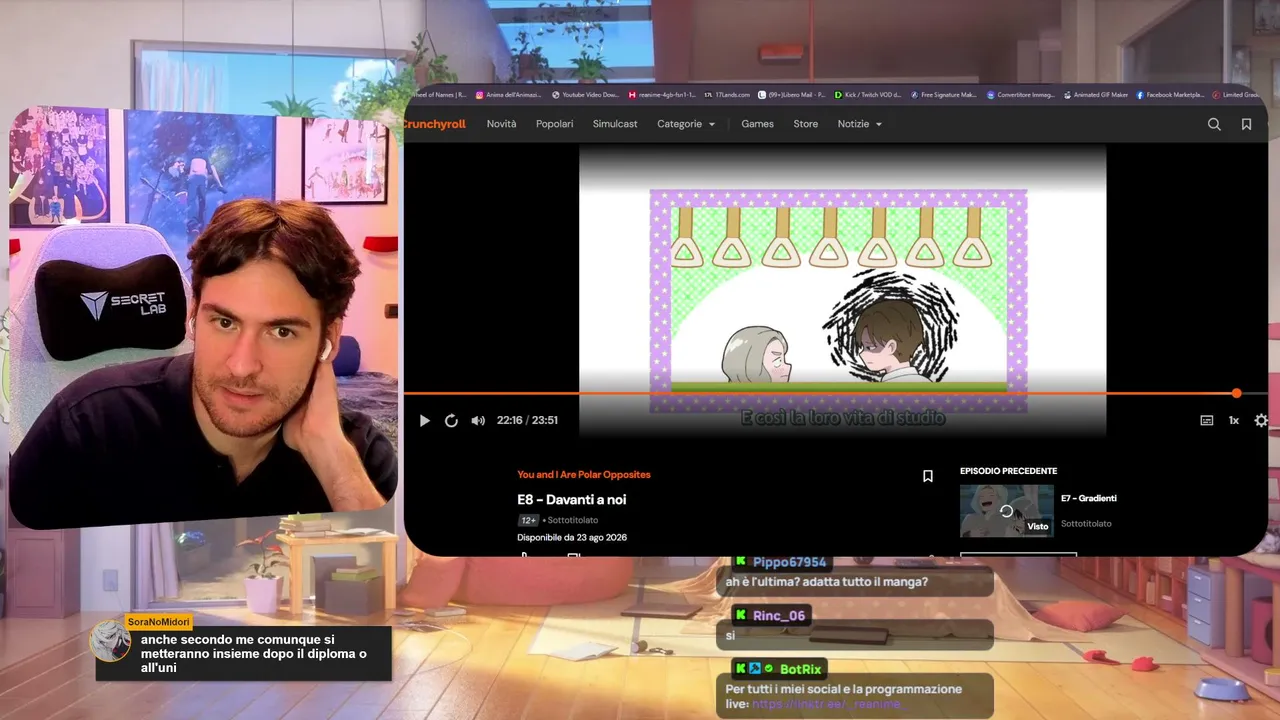Open the Crunchyroll search icon
The width and height of the screenshot is (1280, 720).
(x=1214, y=124)
